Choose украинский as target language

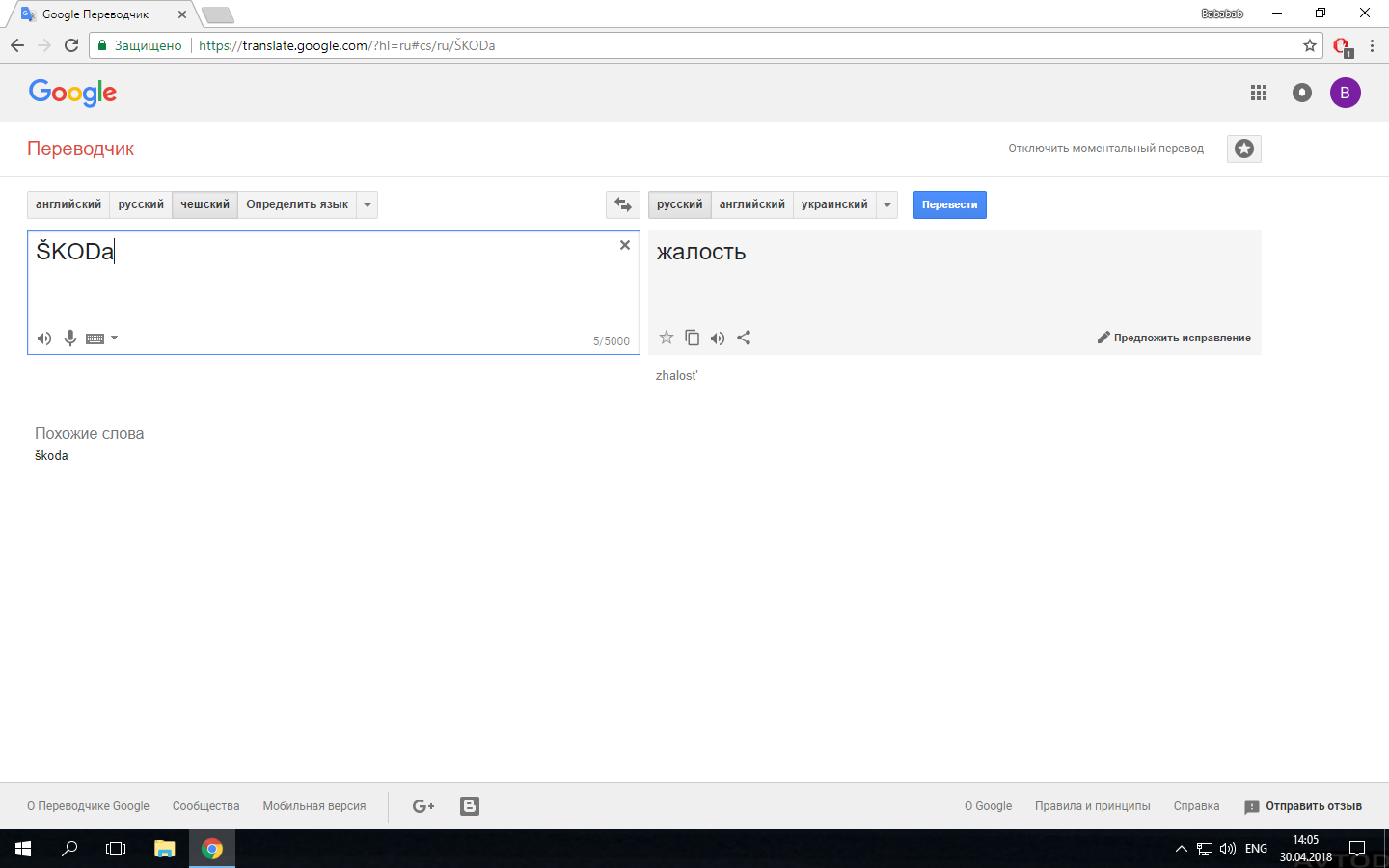pos(834,204)
